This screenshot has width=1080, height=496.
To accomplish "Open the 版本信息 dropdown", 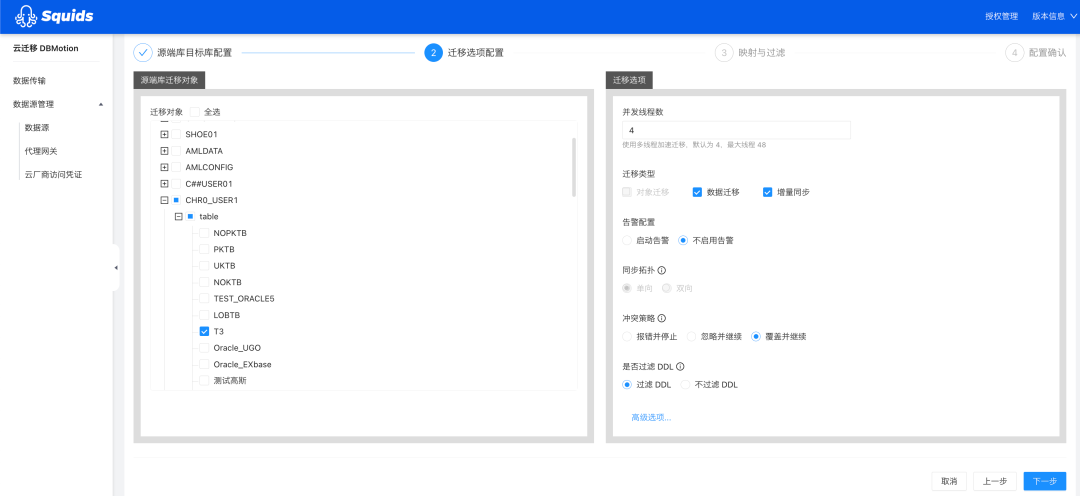I will 1054,17.
